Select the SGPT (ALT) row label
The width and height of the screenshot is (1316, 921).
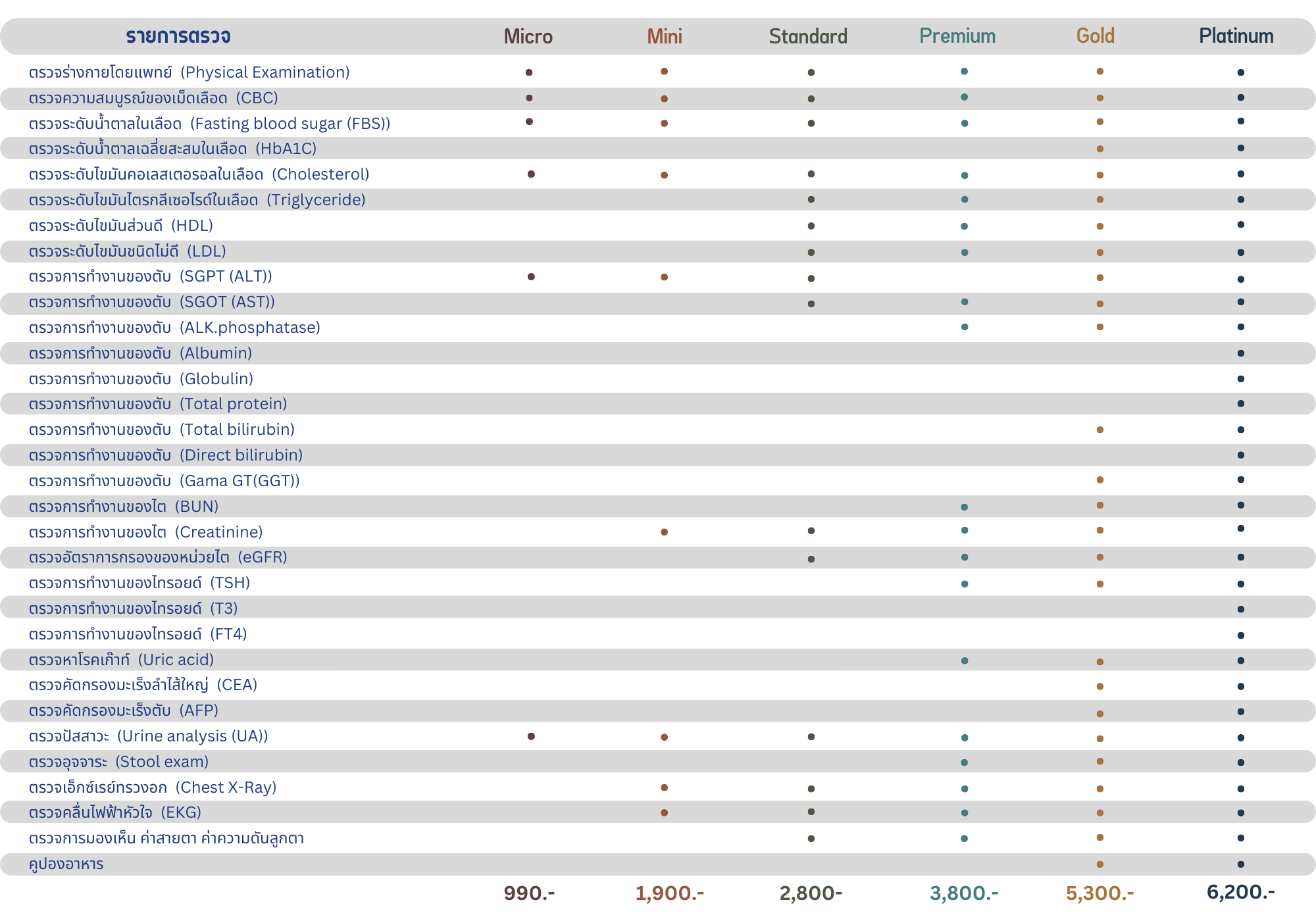pos(150,276)
